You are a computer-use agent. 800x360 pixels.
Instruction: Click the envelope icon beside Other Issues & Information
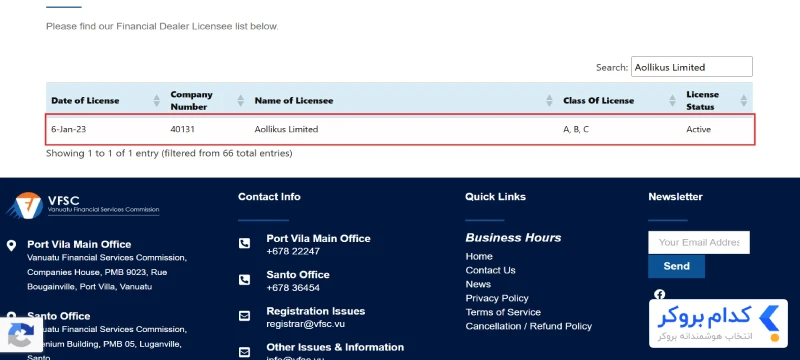[244, 352]
